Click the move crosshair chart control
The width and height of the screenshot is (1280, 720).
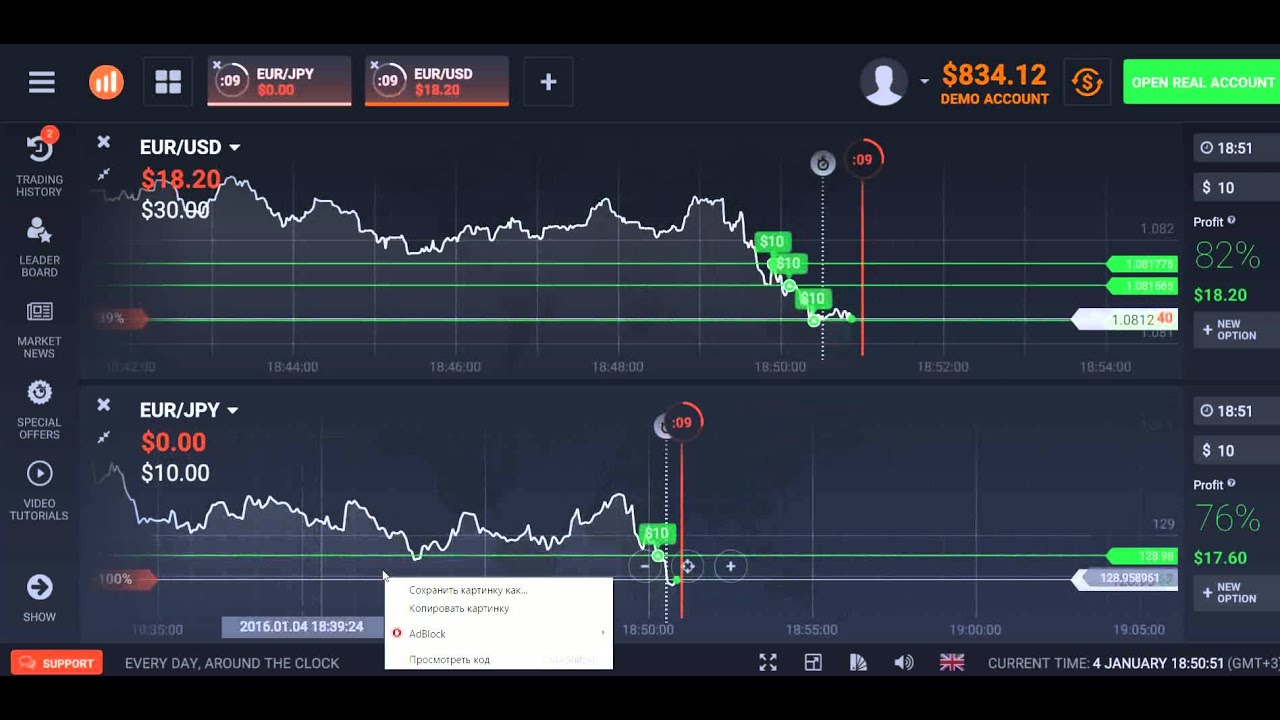688,566
